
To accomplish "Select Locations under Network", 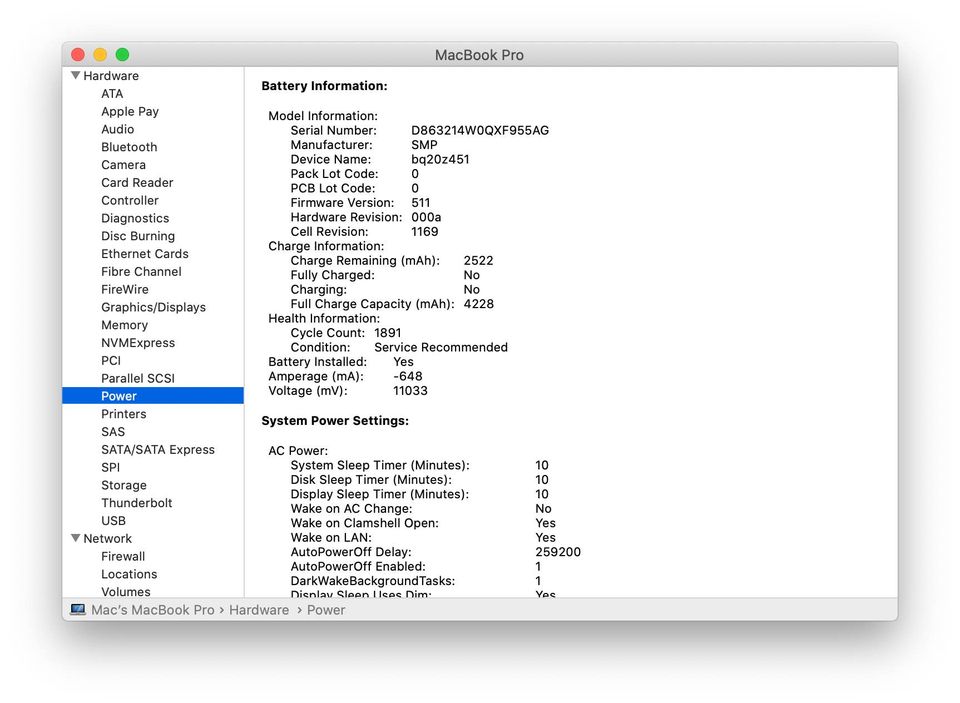I will [129, 574].
